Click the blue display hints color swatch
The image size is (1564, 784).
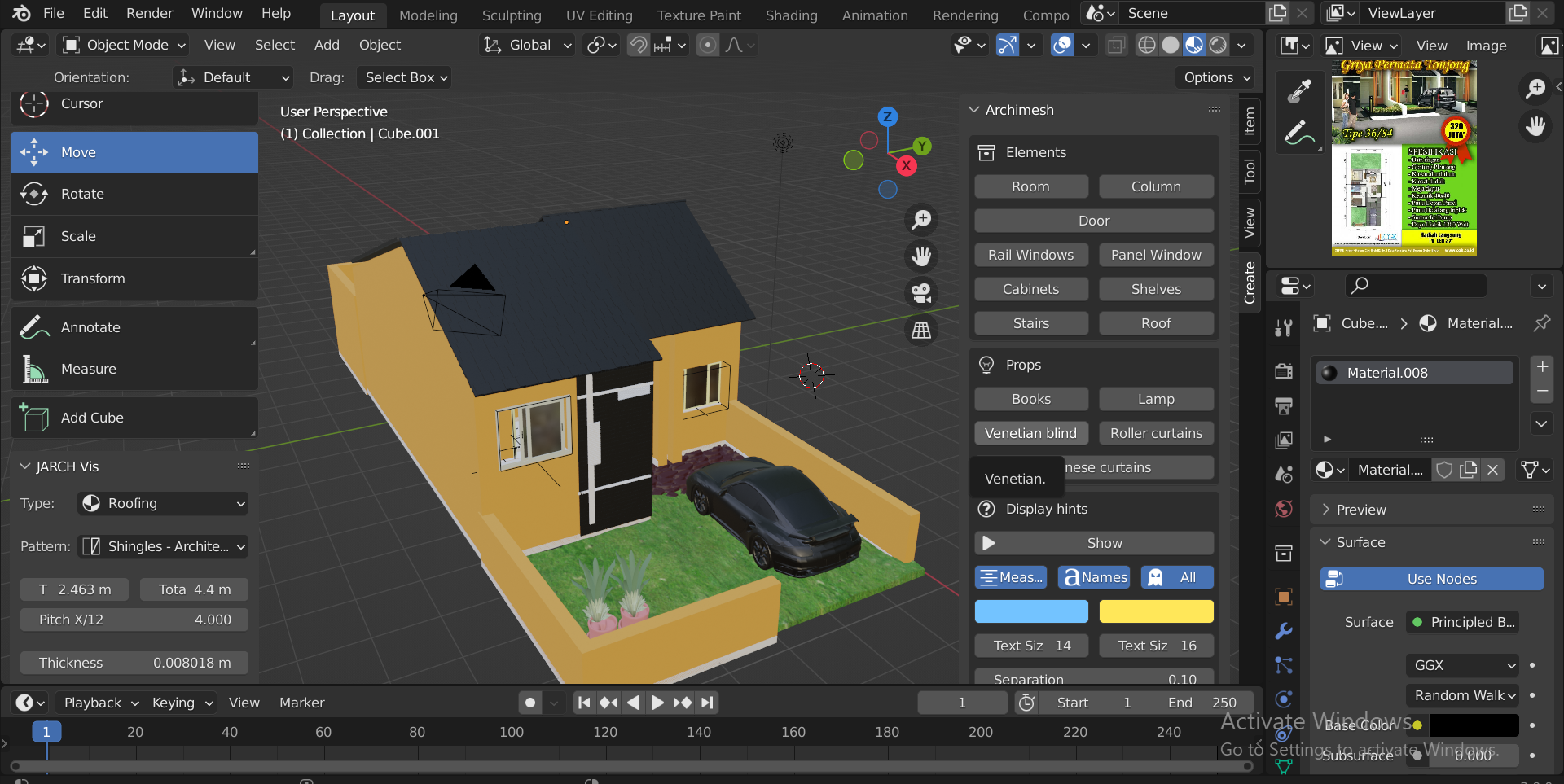1031,611
